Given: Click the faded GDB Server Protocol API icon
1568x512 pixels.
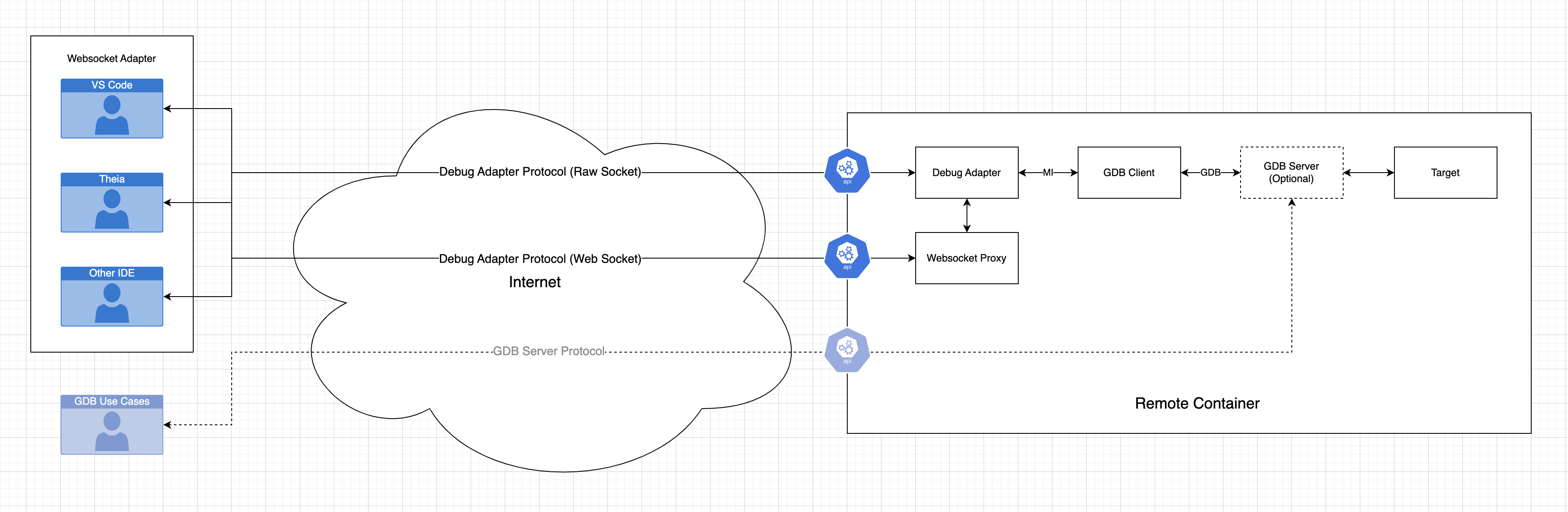Looking at the screenshot, I should click(x=847, y=351).
